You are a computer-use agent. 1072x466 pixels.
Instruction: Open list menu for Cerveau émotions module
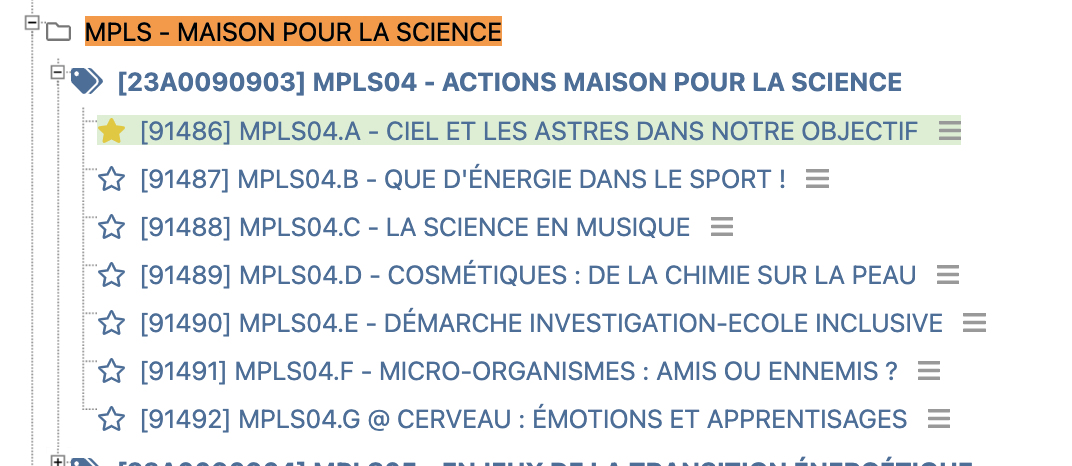click(x=939, y=419)
